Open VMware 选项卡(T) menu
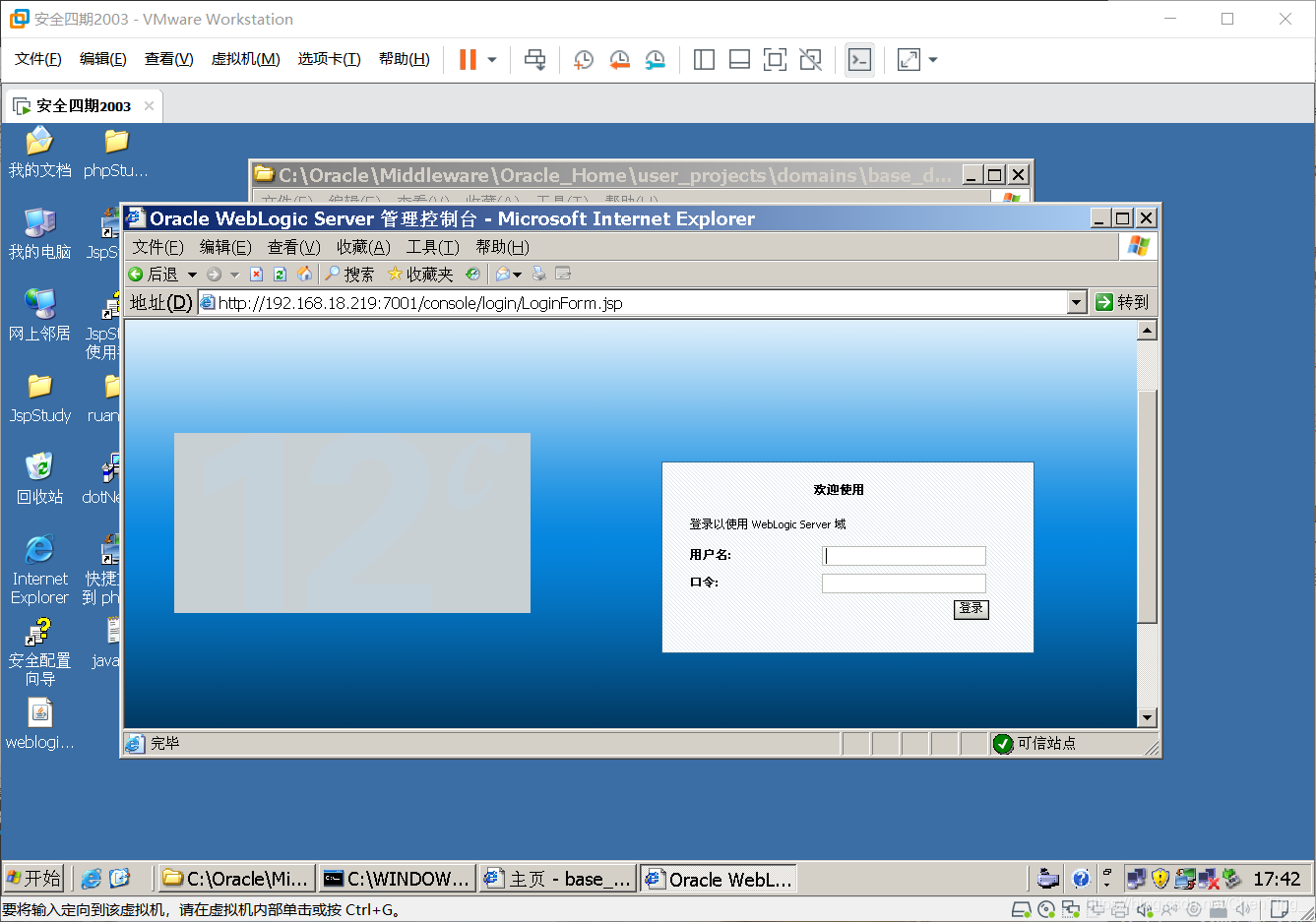Image resolution: width=1316 pixels, height=922 pixels. coord(330,59)
